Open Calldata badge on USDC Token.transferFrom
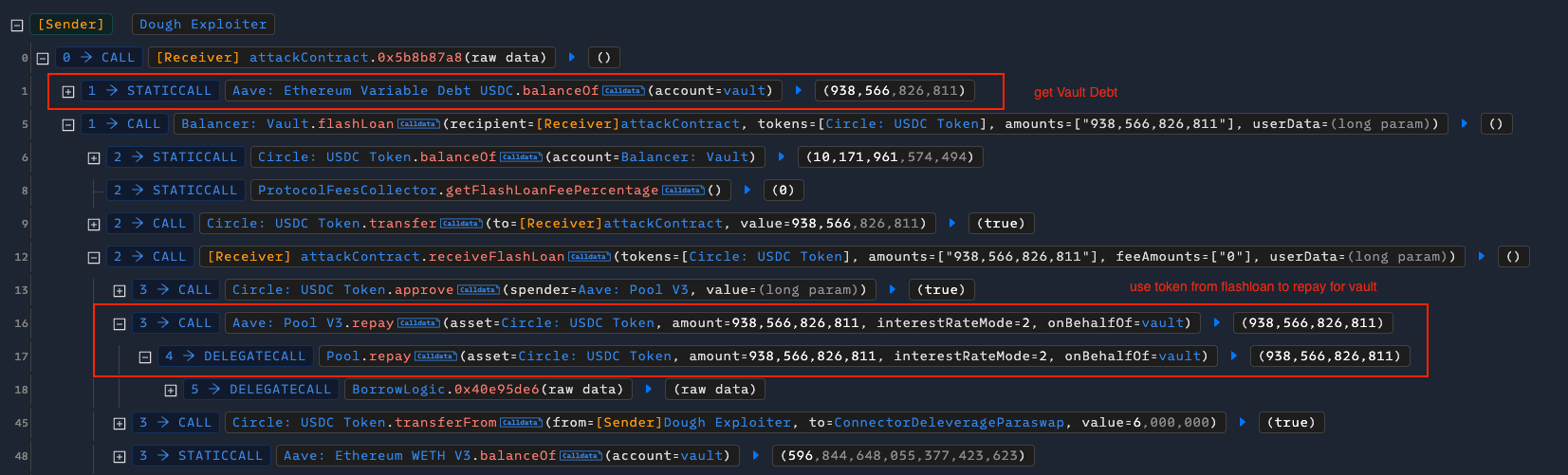This screenshot has width=1568, height=475. 521,423
